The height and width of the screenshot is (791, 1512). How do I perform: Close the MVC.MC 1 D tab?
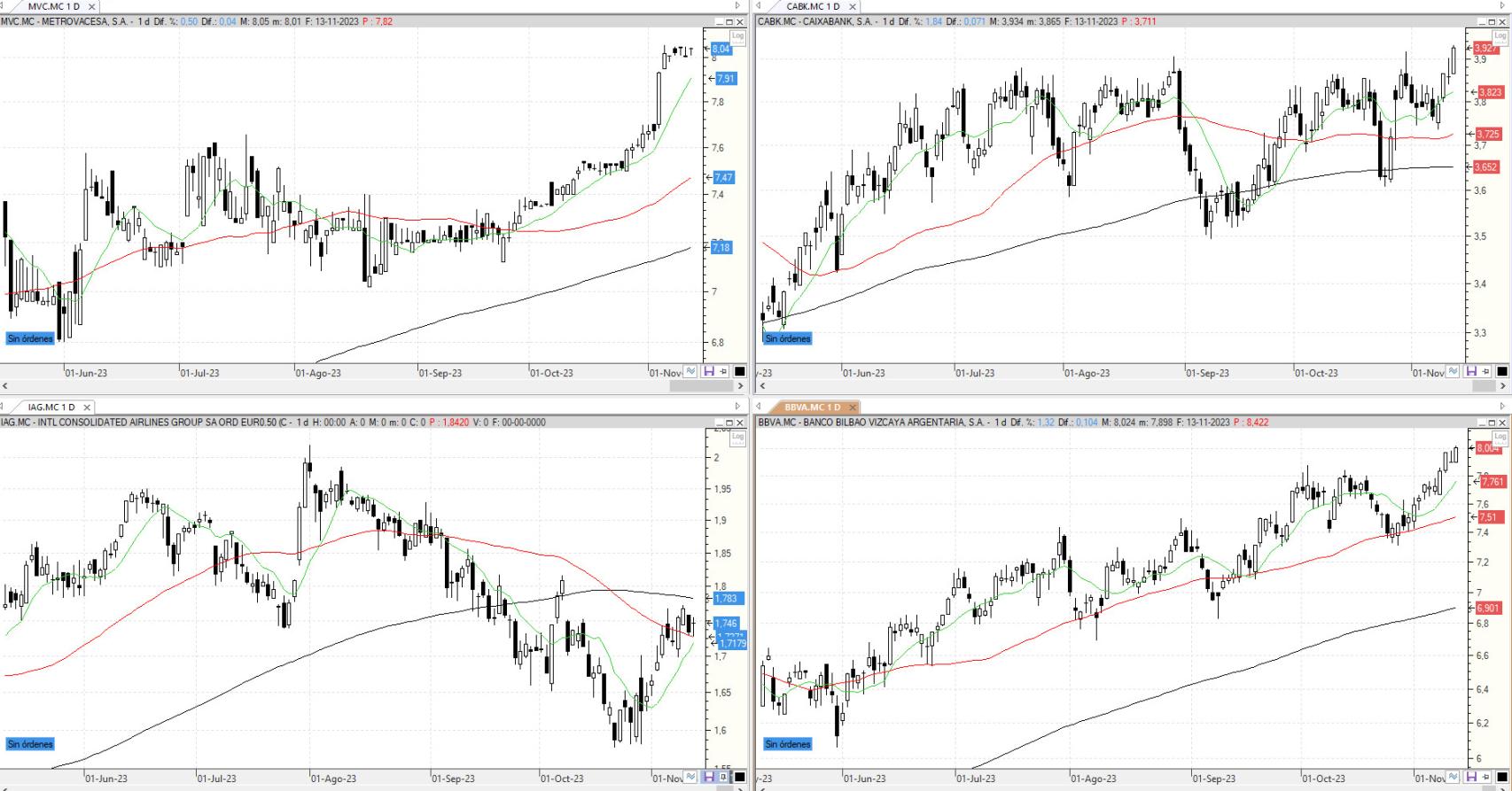pyautogui.click(x=91, y=6)
